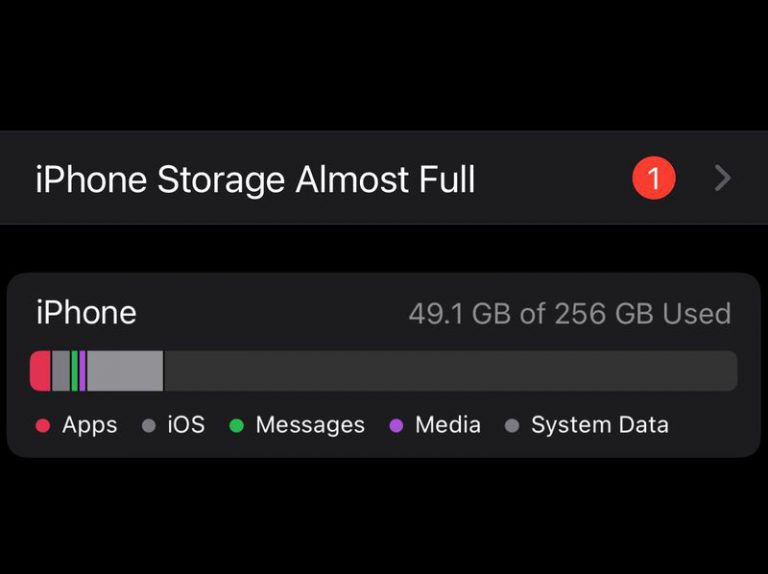
Task: Tap the gray dot beside iOS legend
Action: pos(149,426)
